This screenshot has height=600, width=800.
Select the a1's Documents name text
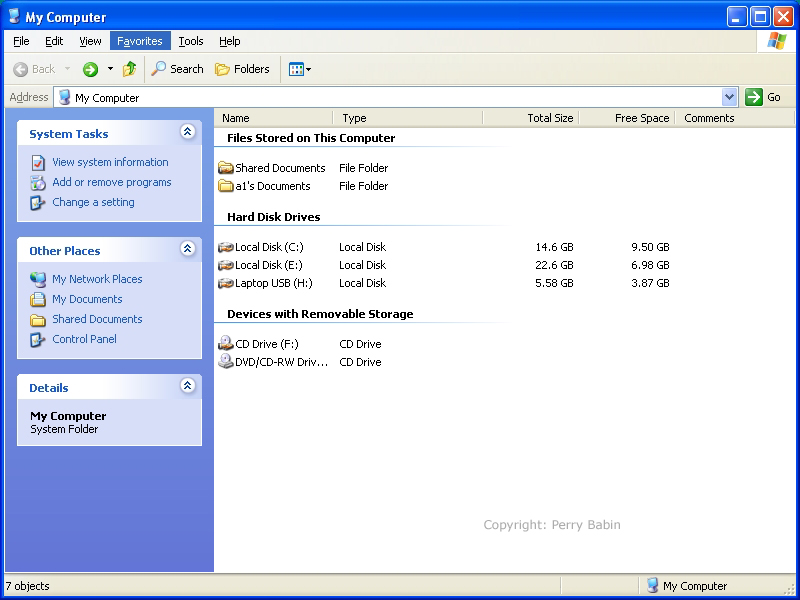(272, 186)
